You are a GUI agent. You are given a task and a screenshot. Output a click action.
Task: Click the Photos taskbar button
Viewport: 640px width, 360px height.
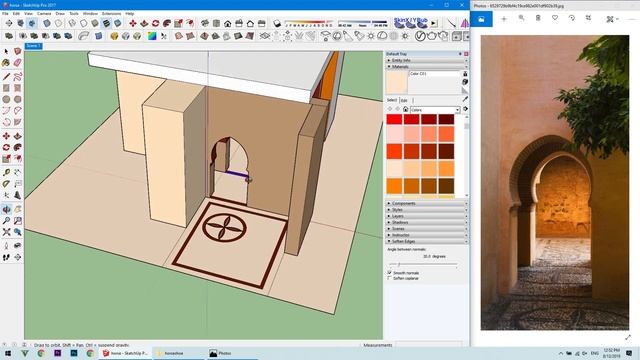point(232,353)
